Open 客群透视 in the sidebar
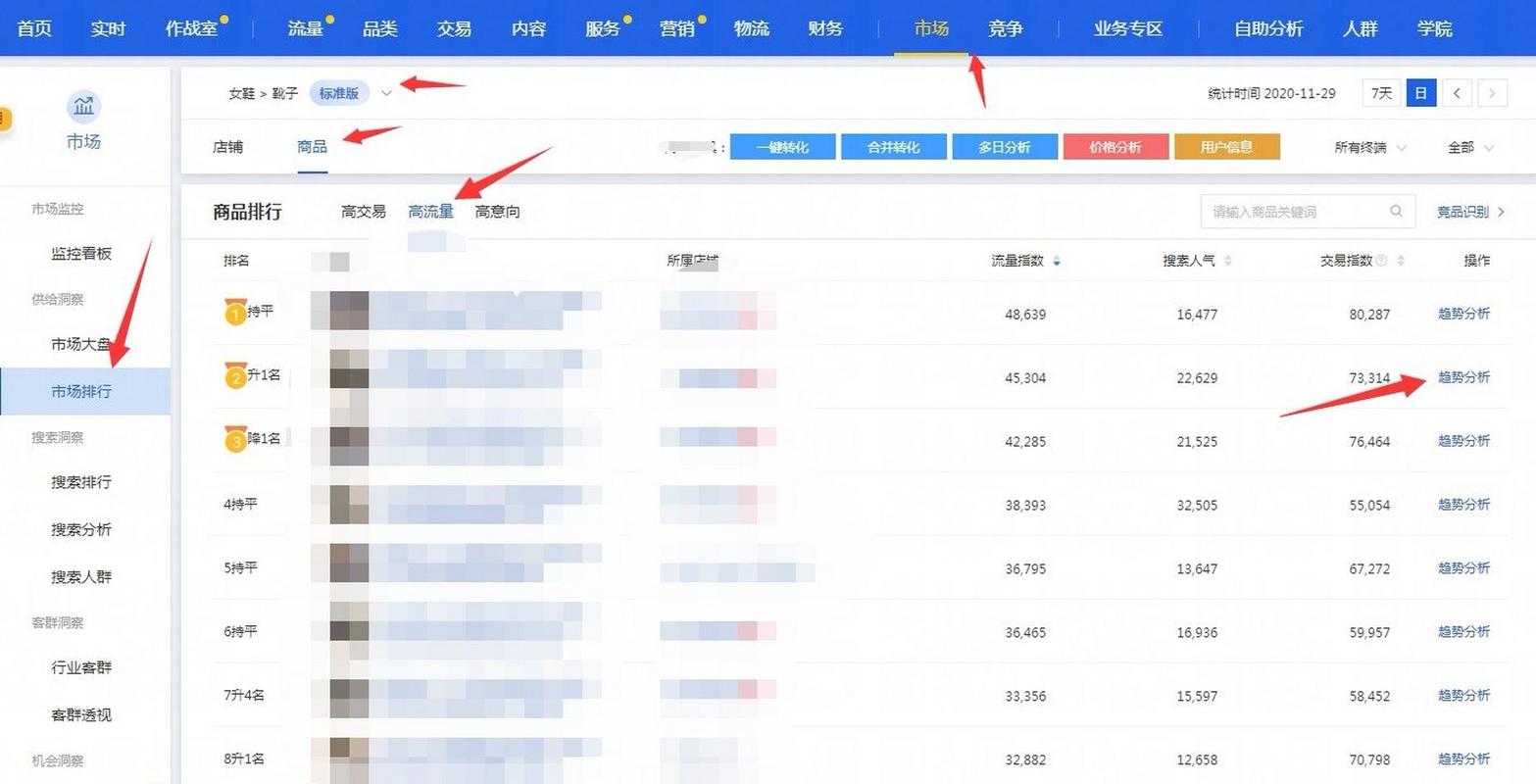The height and width of the screenshot is (784, 1536). 81,714
